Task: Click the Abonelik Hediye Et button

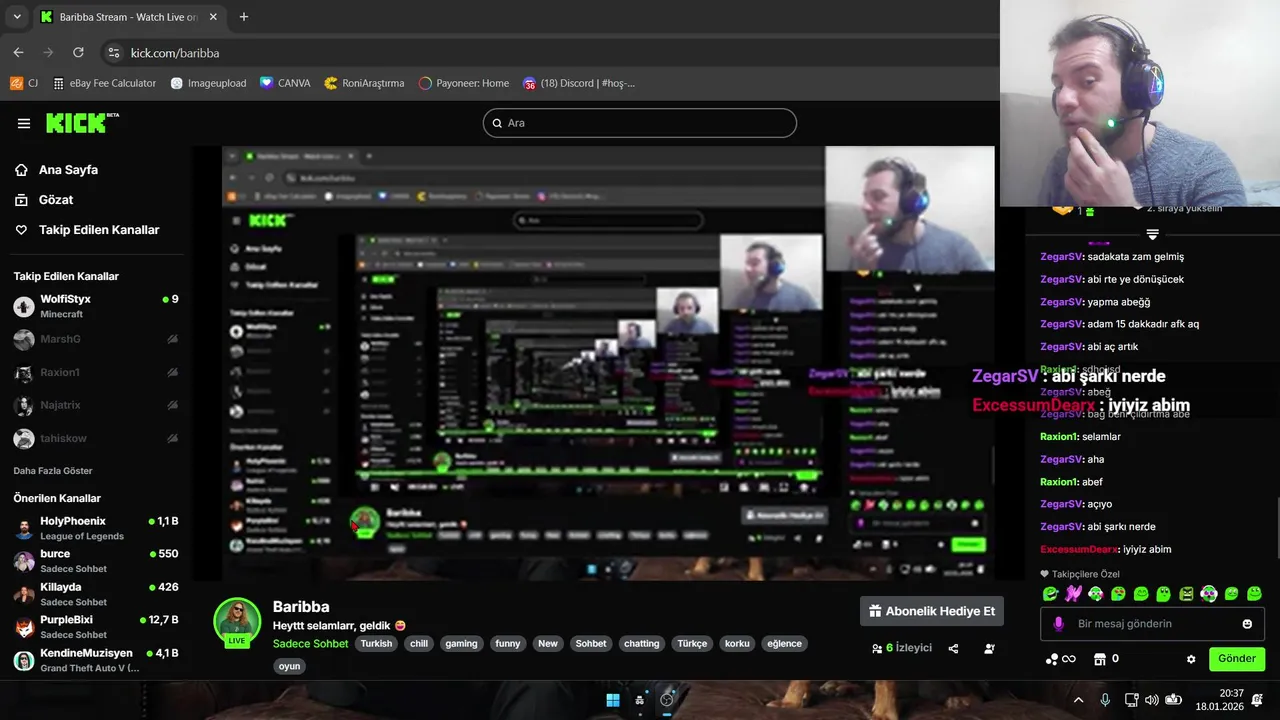Action: pyautogui.click(x=932, y=611)
